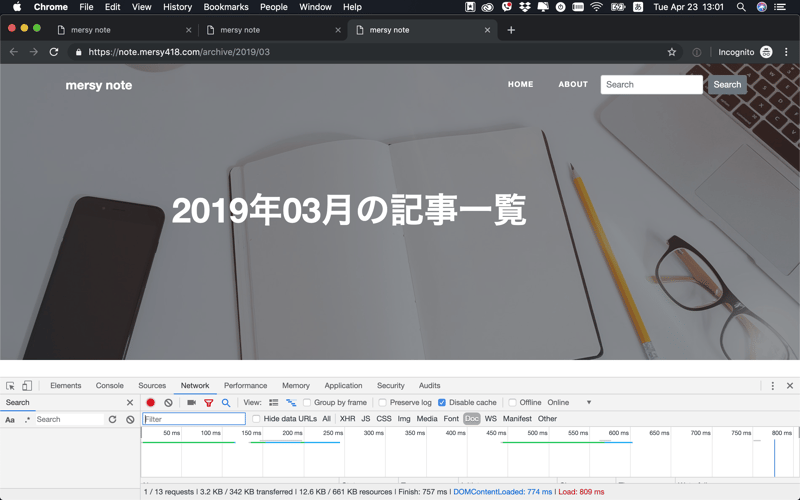800x500 pixels.
Task: Open the Chrome three-dot menu
Action: (x=787, y=52)
